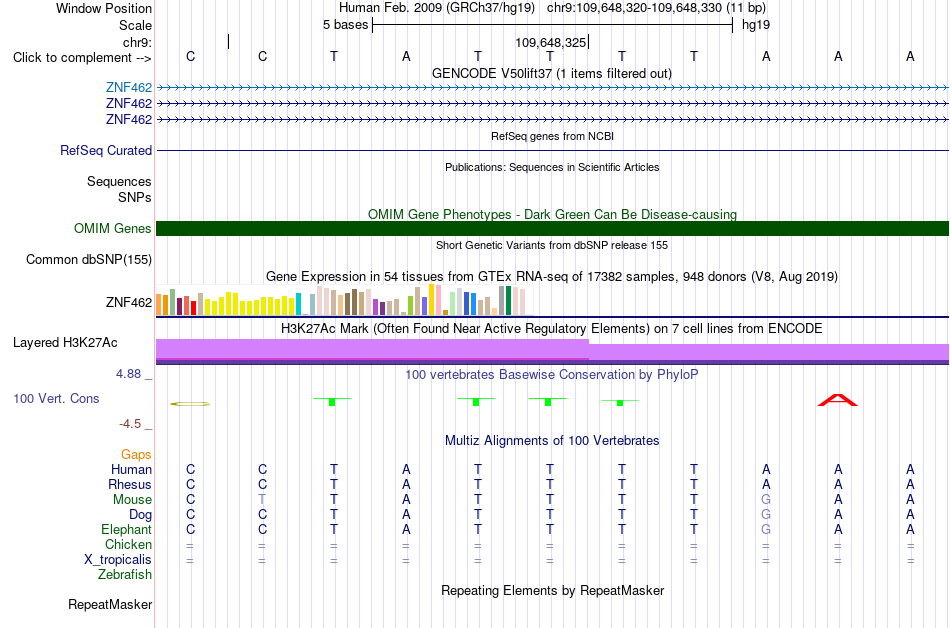The height and width of the screenshot is (628, 950).
Task: Open the RefSeq Curated track label
Action: [x=105, y=150]
